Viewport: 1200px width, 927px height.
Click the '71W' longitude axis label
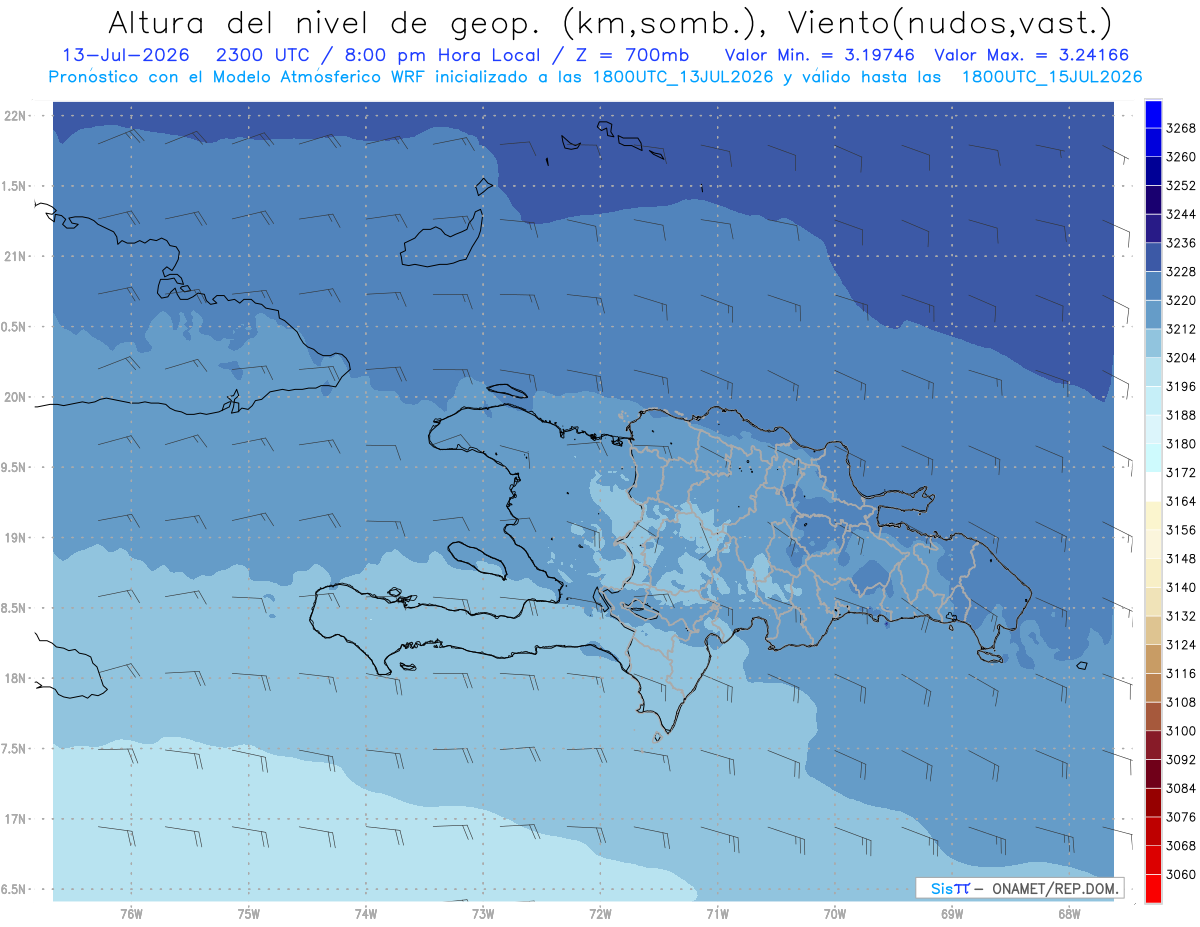718,914
